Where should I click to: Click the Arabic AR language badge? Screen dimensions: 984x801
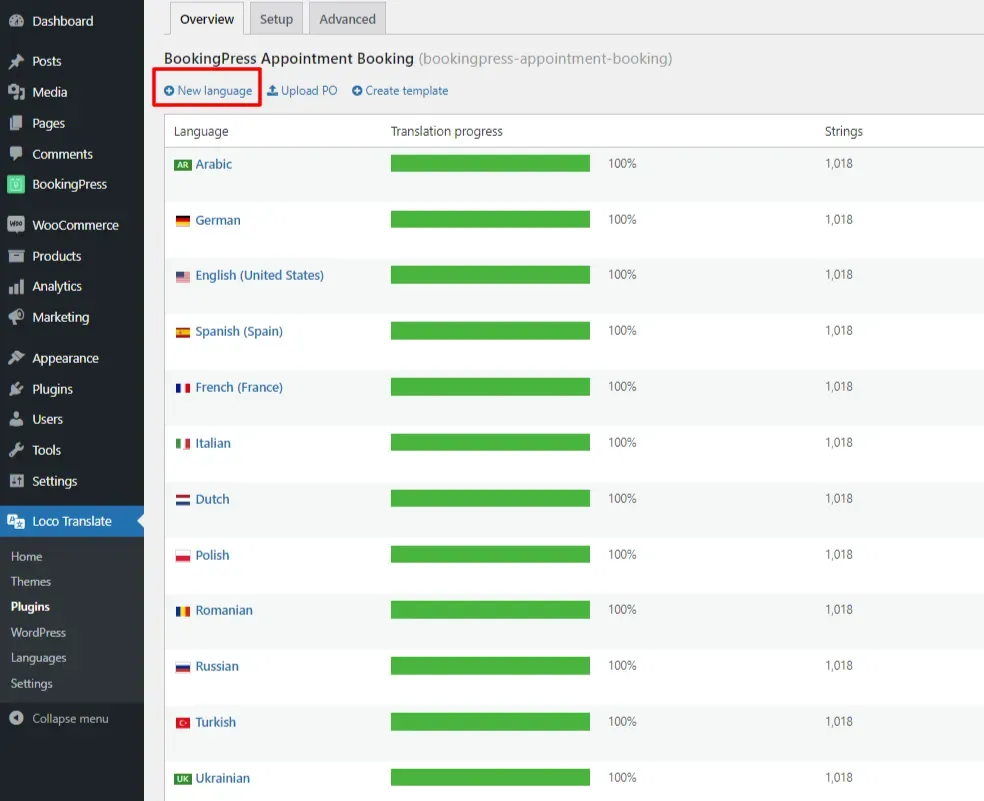pyautogui.click(x=183, y=165)
